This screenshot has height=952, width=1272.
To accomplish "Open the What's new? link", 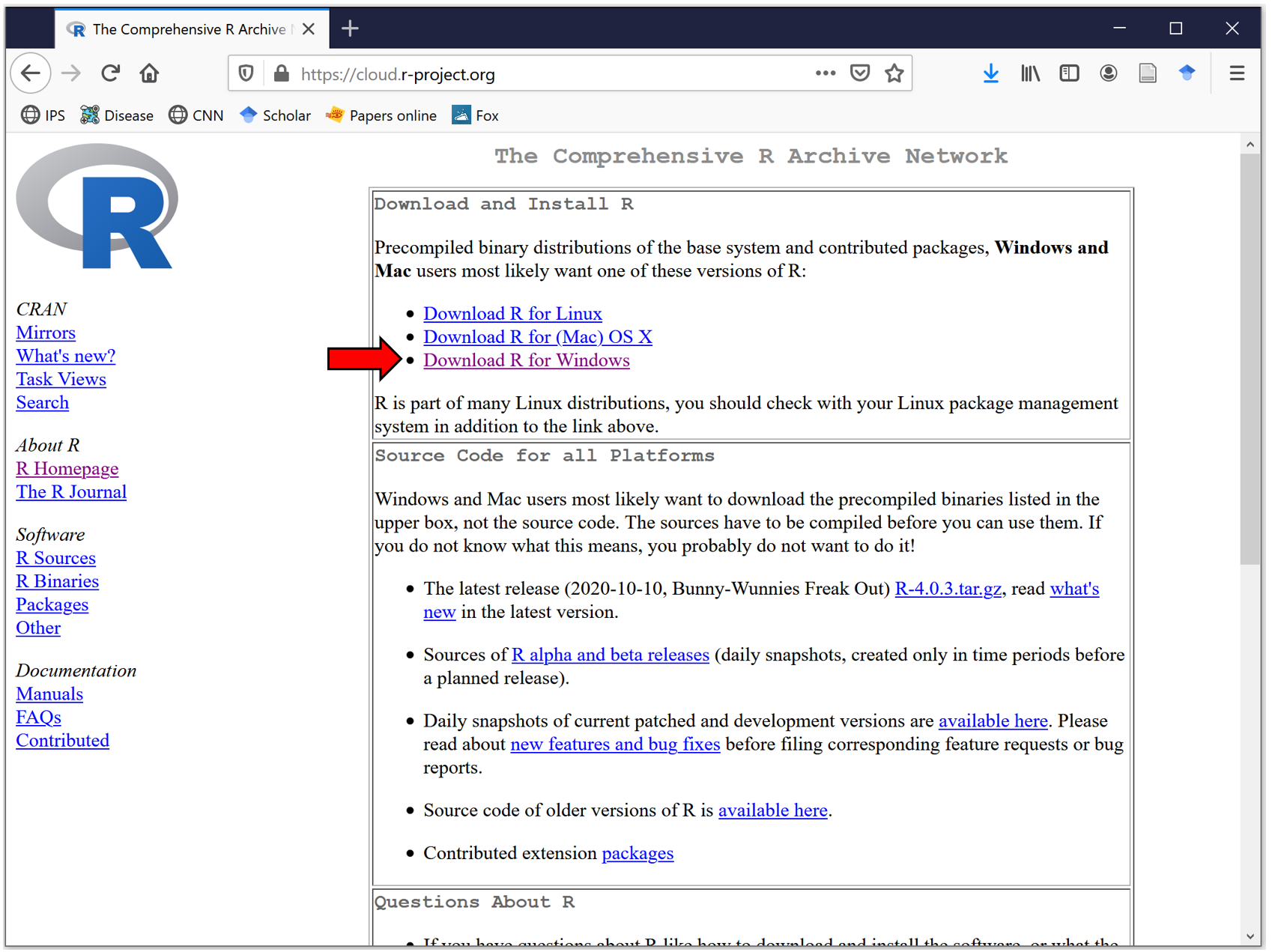I will tap(66, 356).
